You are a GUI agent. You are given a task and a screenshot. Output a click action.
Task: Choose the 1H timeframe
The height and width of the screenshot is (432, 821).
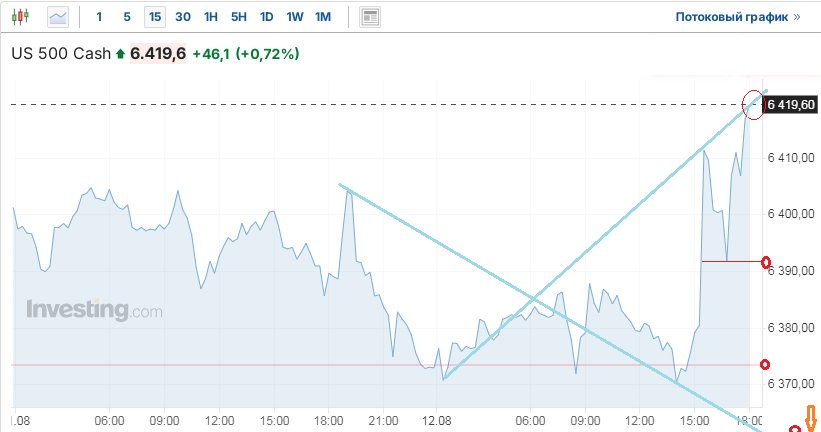[210, 17]
